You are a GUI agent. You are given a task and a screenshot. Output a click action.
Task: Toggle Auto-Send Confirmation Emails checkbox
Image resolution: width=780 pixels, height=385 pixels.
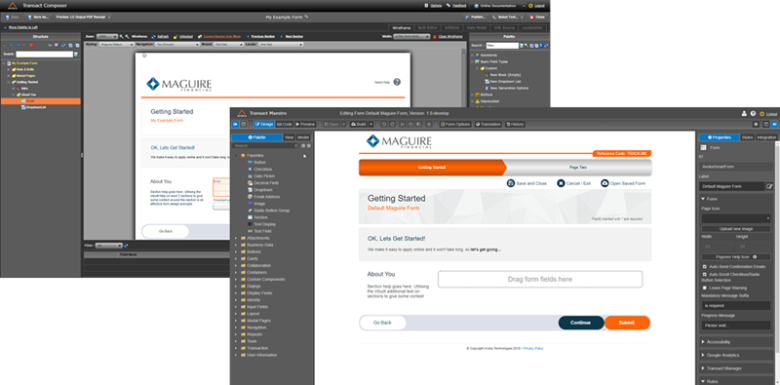coord(704,267)
